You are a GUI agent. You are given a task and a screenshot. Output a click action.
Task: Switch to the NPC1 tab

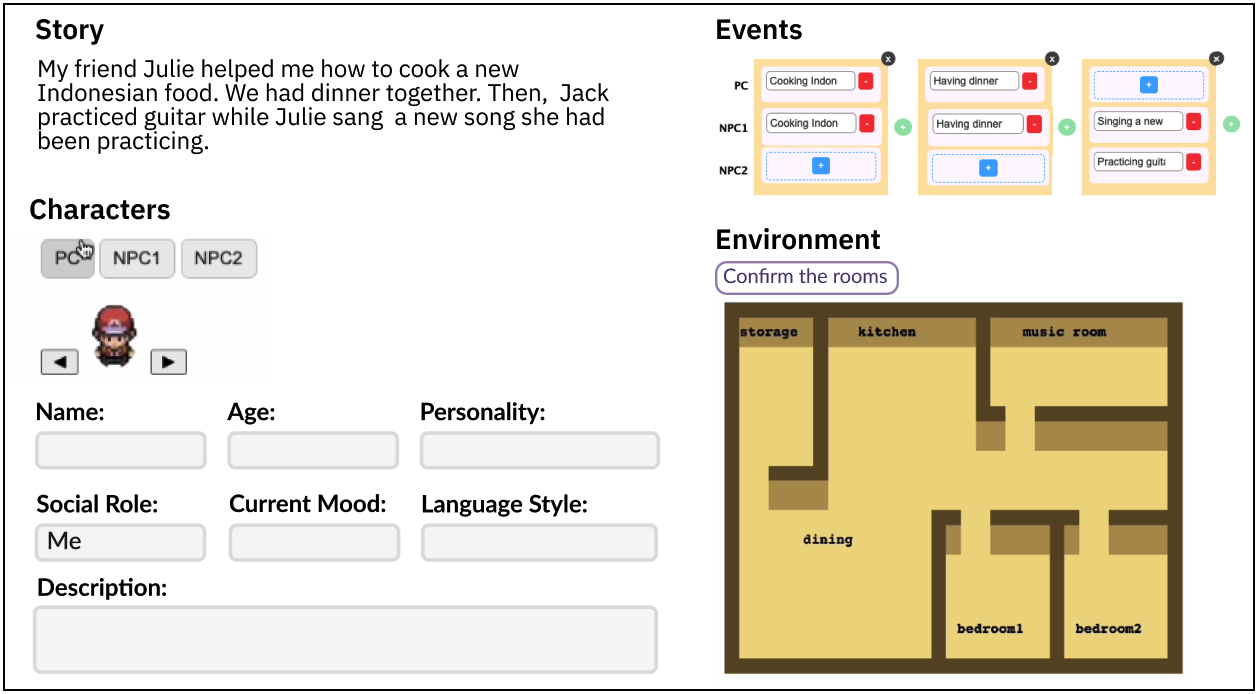click(137, 258)
